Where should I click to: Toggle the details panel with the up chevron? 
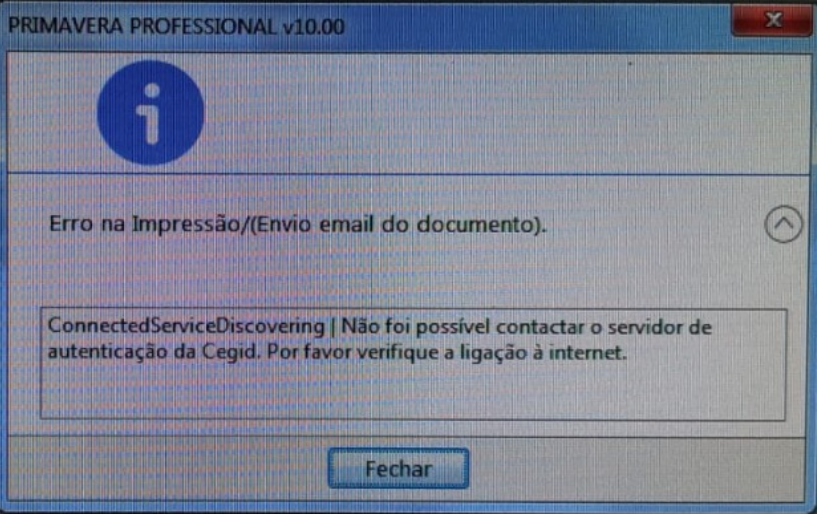(783, 224)
